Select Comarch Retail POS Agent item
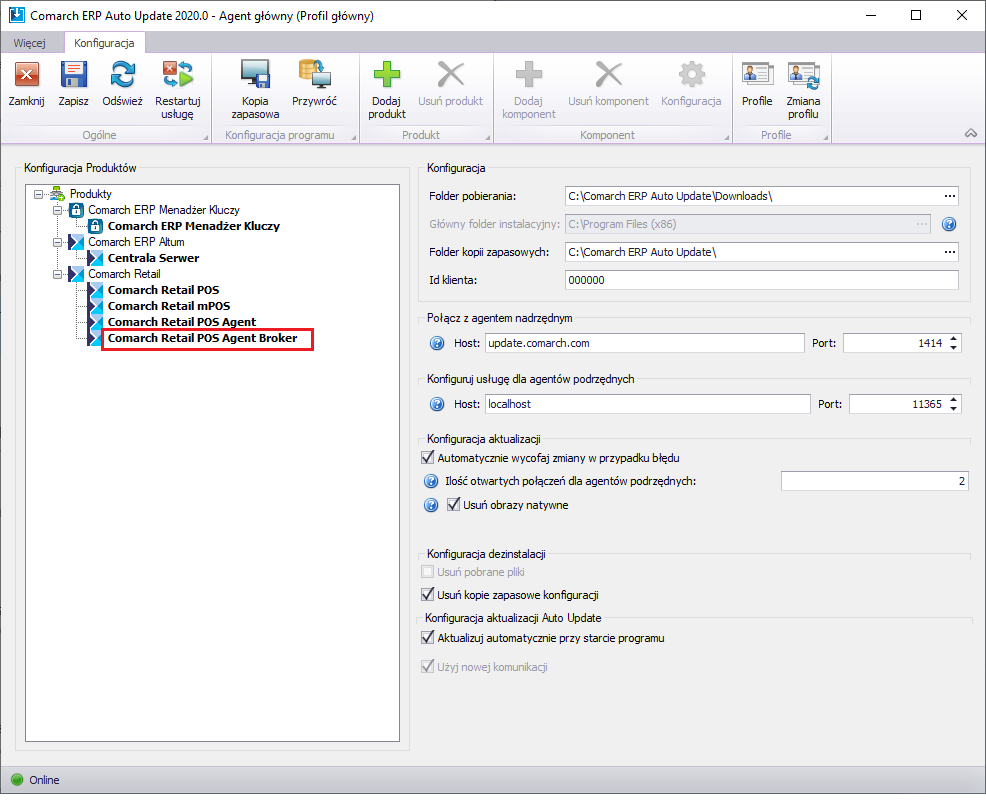986x800 pixels. [182, 322]
